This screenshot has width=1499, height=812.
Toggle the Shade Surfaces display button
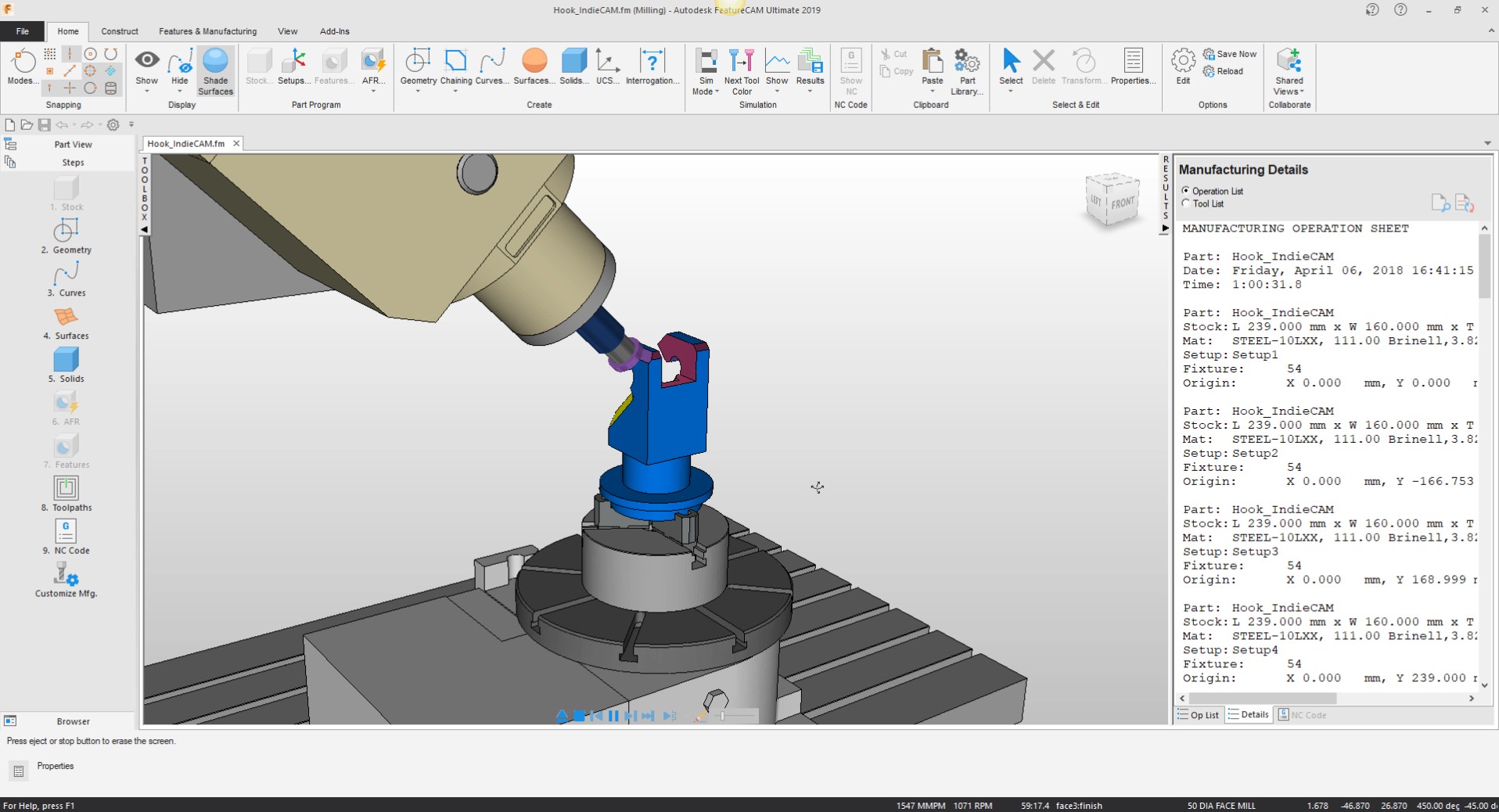click(x=215, y=71)
